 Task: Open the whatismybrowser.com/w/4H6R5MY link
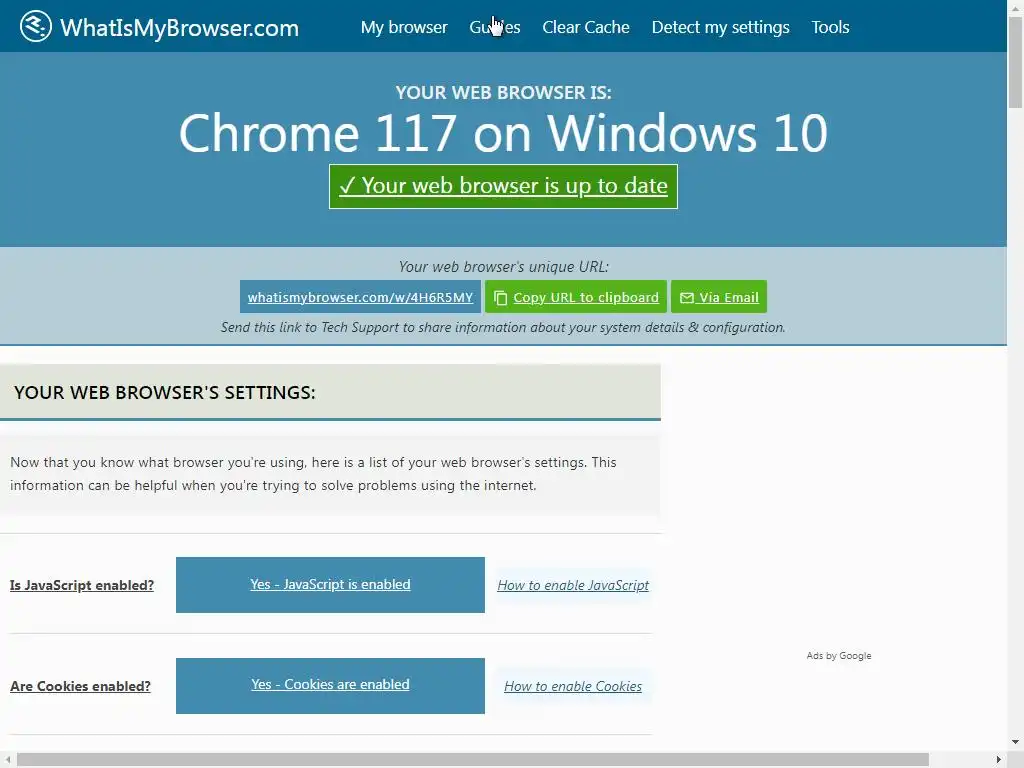click(360, 297)
